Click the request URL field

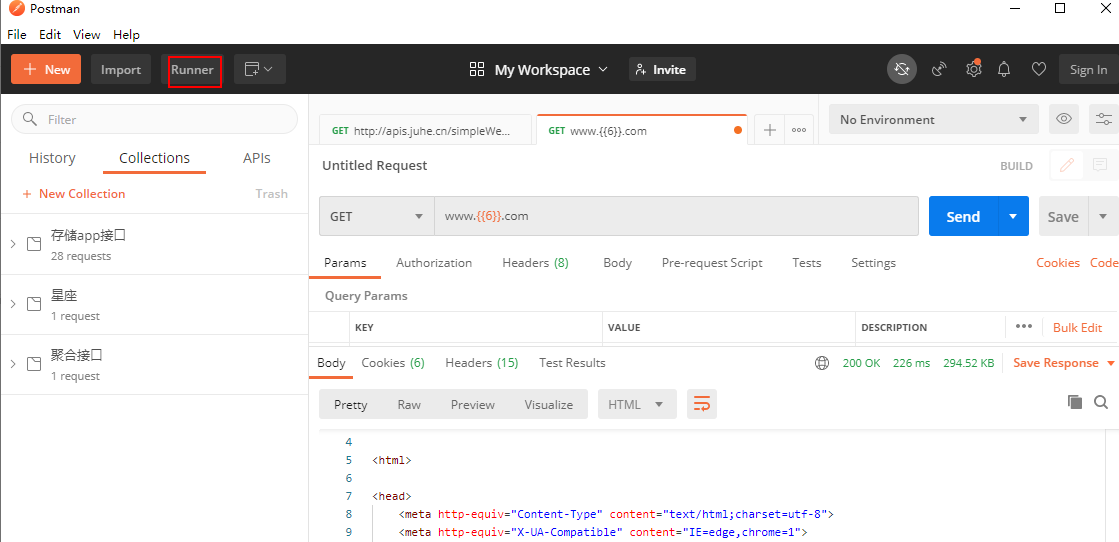[677, 216]
